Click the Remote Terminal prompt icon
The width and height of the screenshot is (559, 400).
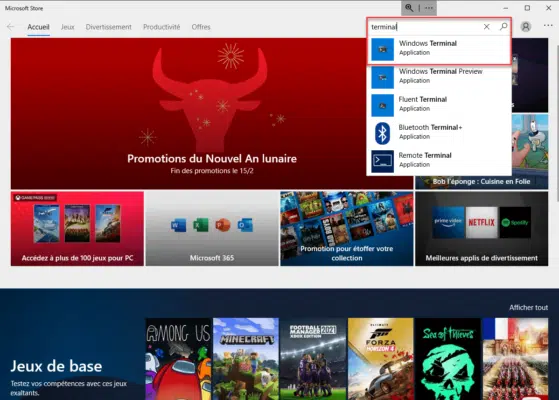point(383,161)
